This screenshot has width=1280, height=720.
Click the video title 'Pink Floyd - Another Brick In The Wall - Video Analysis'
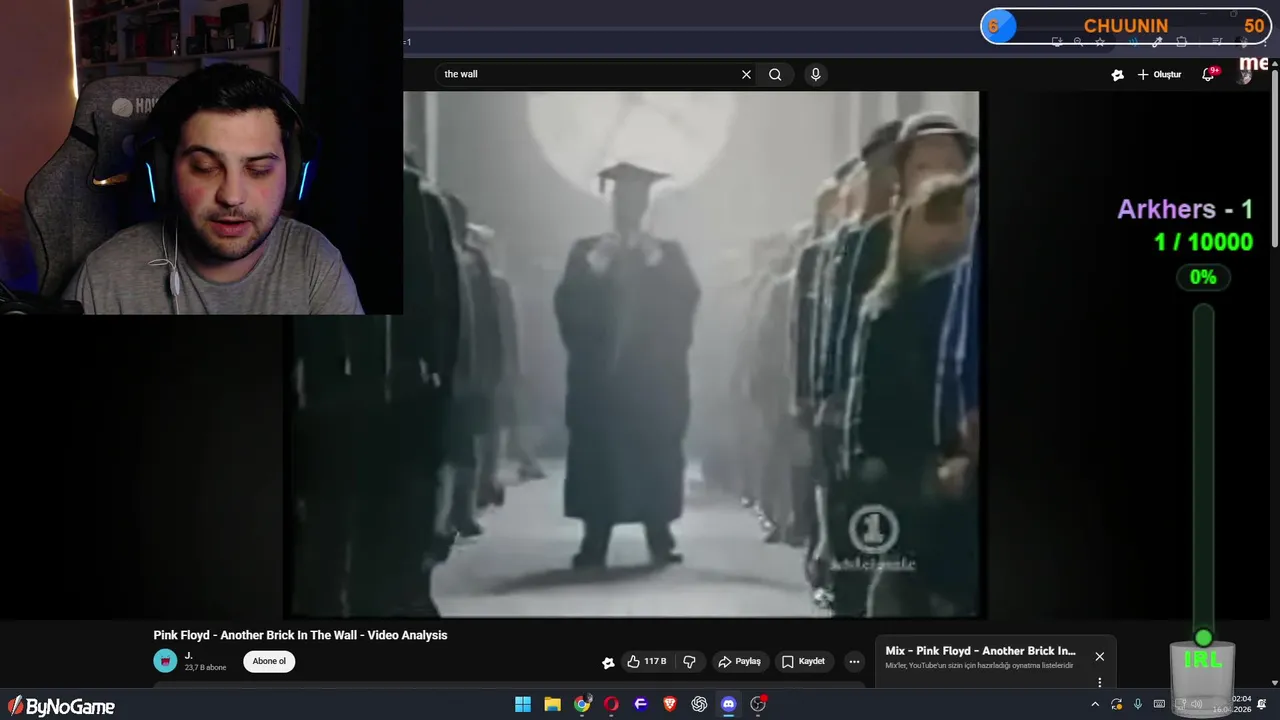click(300, 635)
